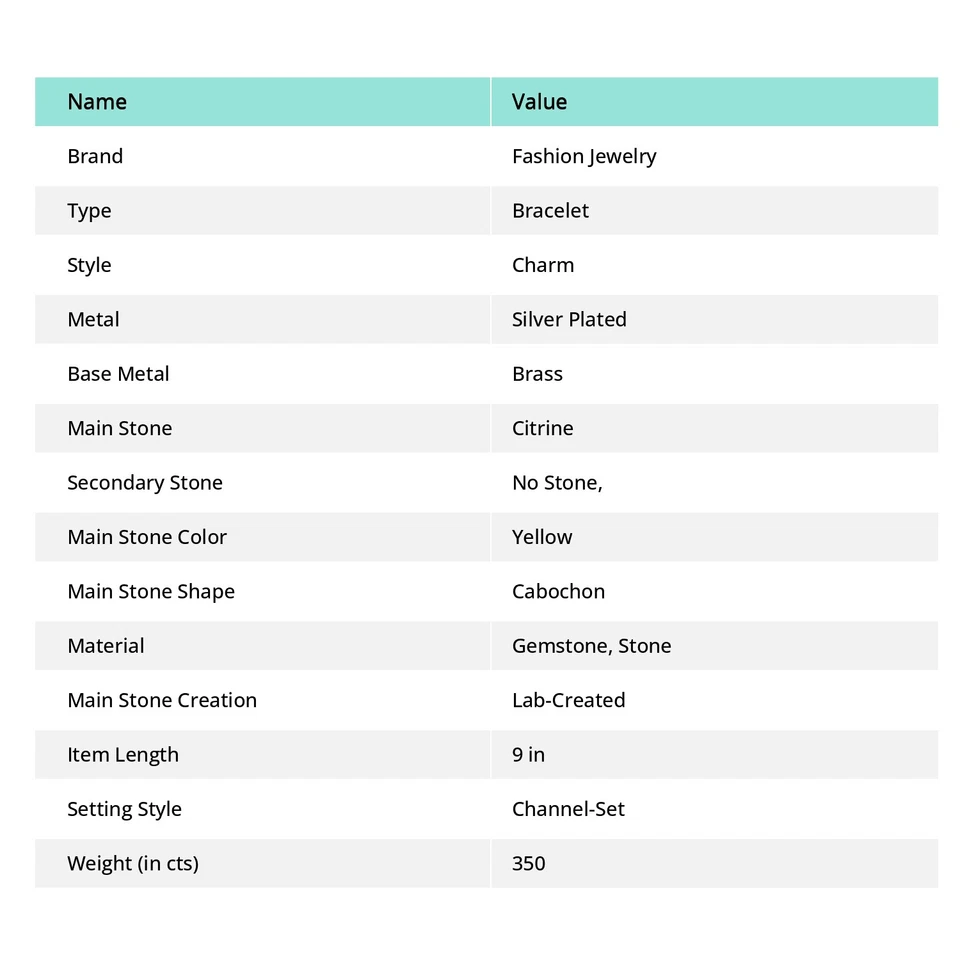Click the 9 in item length value

click(x=528, y=755)
